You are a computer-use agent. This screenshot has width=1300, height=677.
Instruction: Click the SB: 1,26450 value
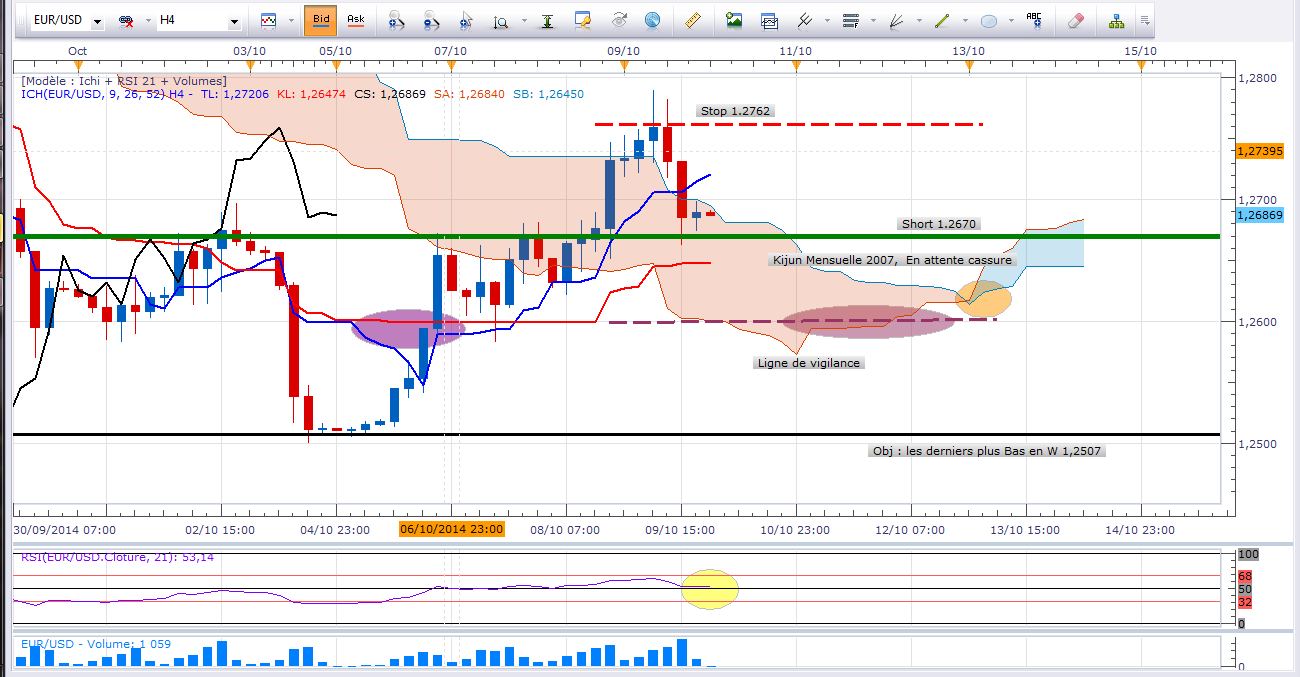point(548,94)
